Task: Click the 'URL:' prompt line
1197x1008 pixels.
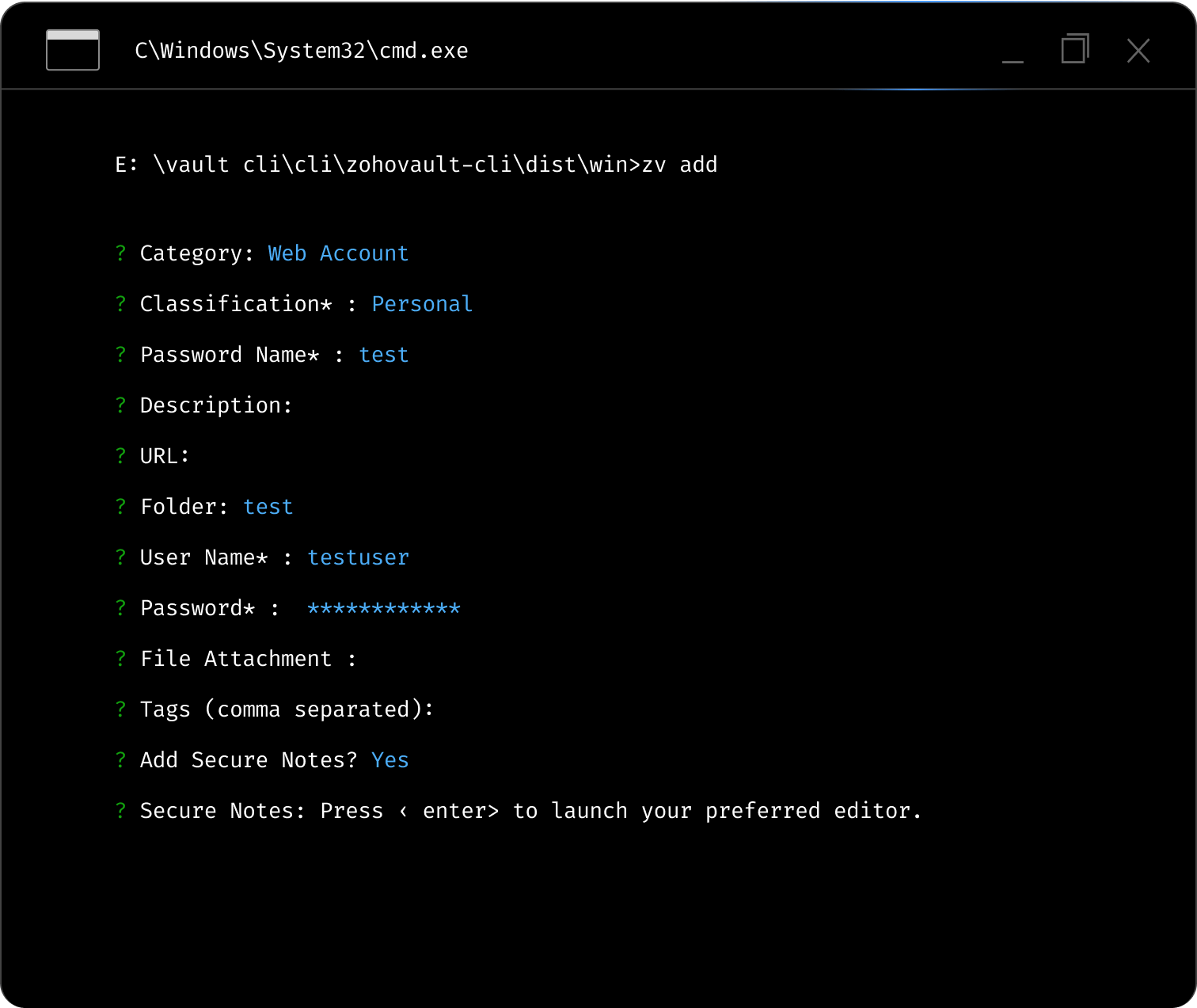Action: click(153, 456)
